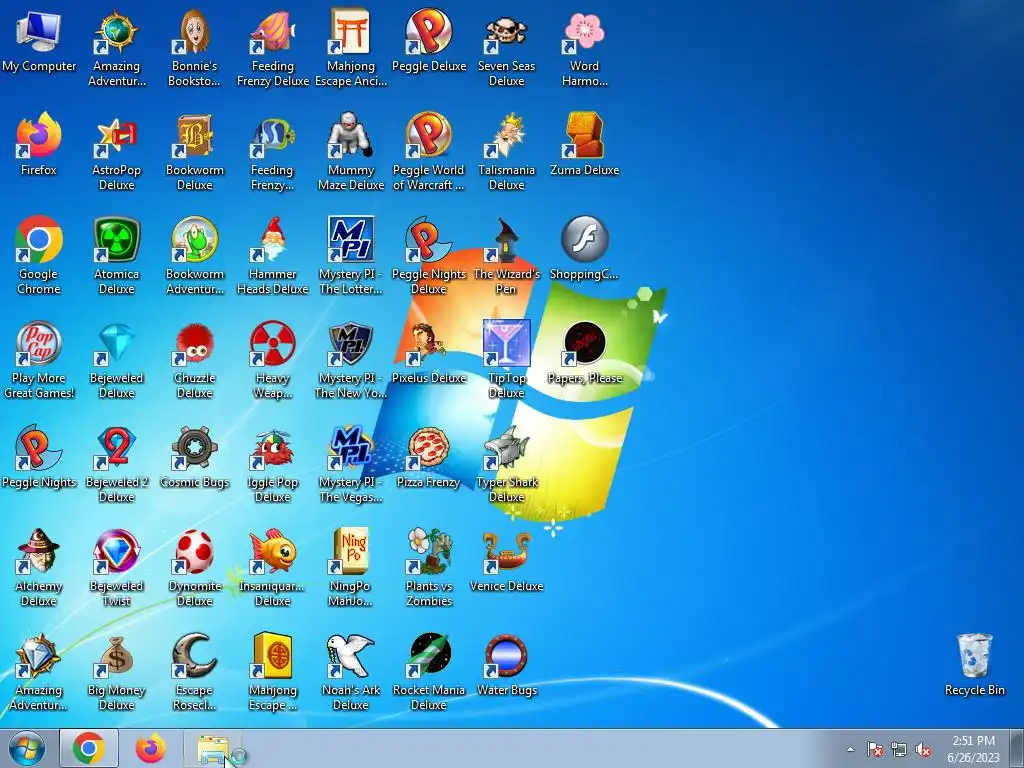Select the Firefox desktop shortcut

pyautogui.click(x=39, y=145)
